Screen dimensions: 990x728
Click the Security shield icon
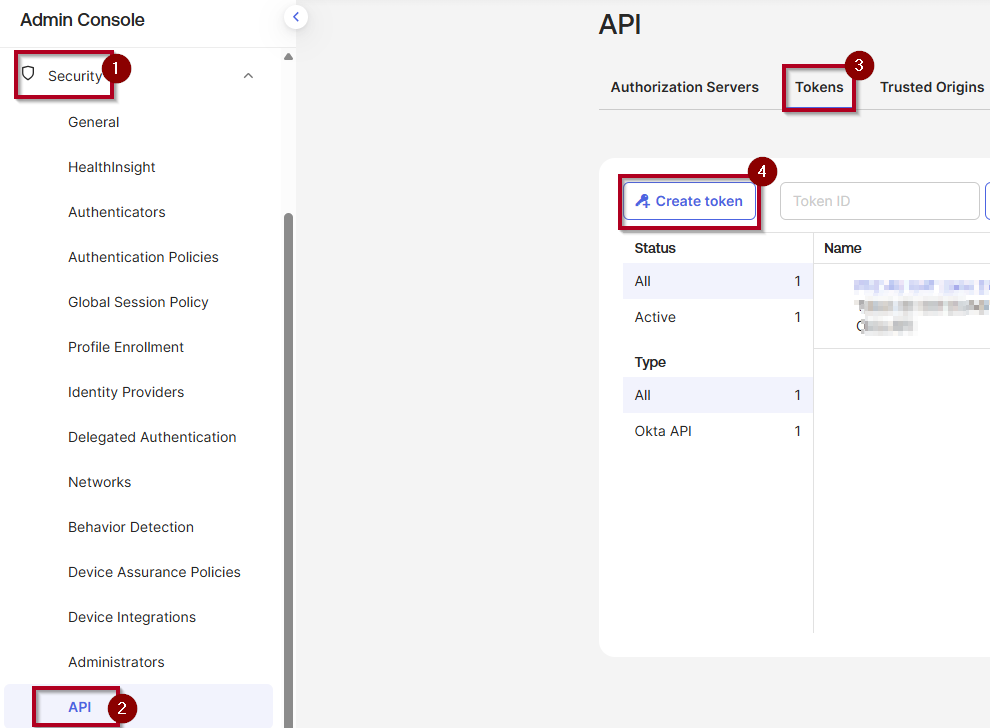pos(28,74)
